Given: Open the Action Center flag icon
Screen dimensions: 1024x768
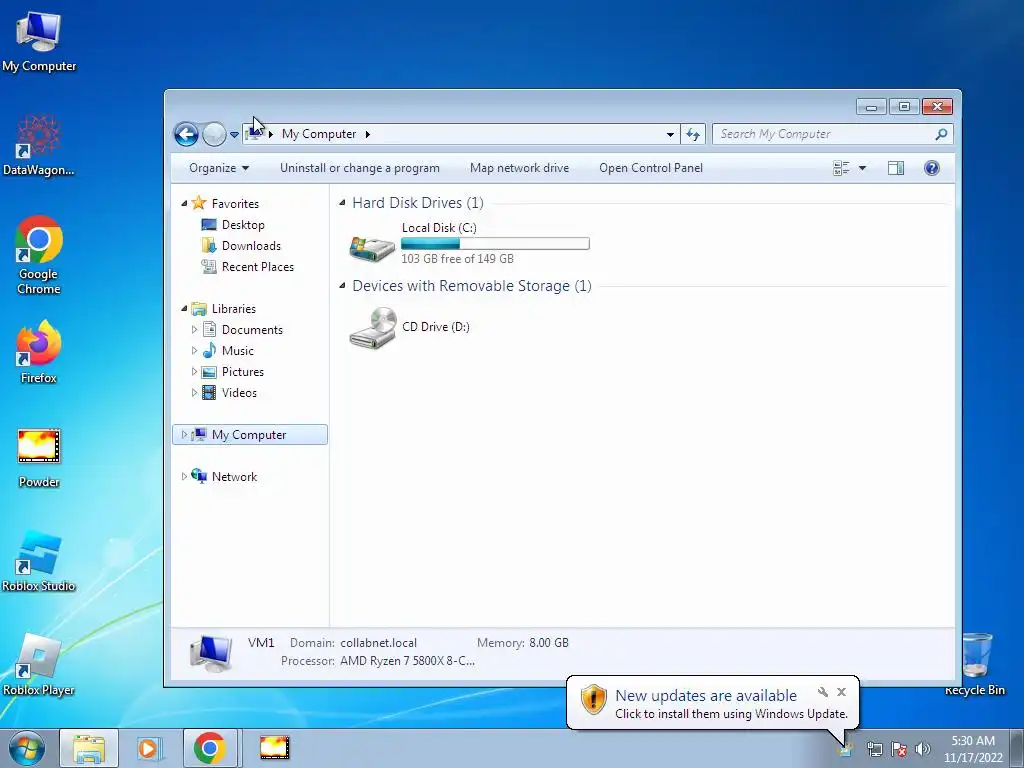Looking at the screenshot, I should pos(899,750).
